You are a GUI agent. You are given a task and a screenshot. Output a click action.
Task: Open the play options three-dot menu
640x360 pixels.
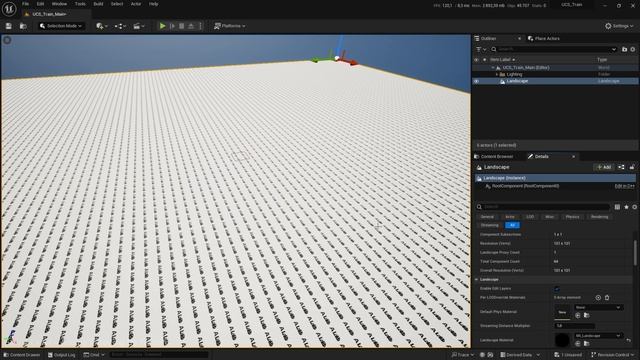(200, 26)
